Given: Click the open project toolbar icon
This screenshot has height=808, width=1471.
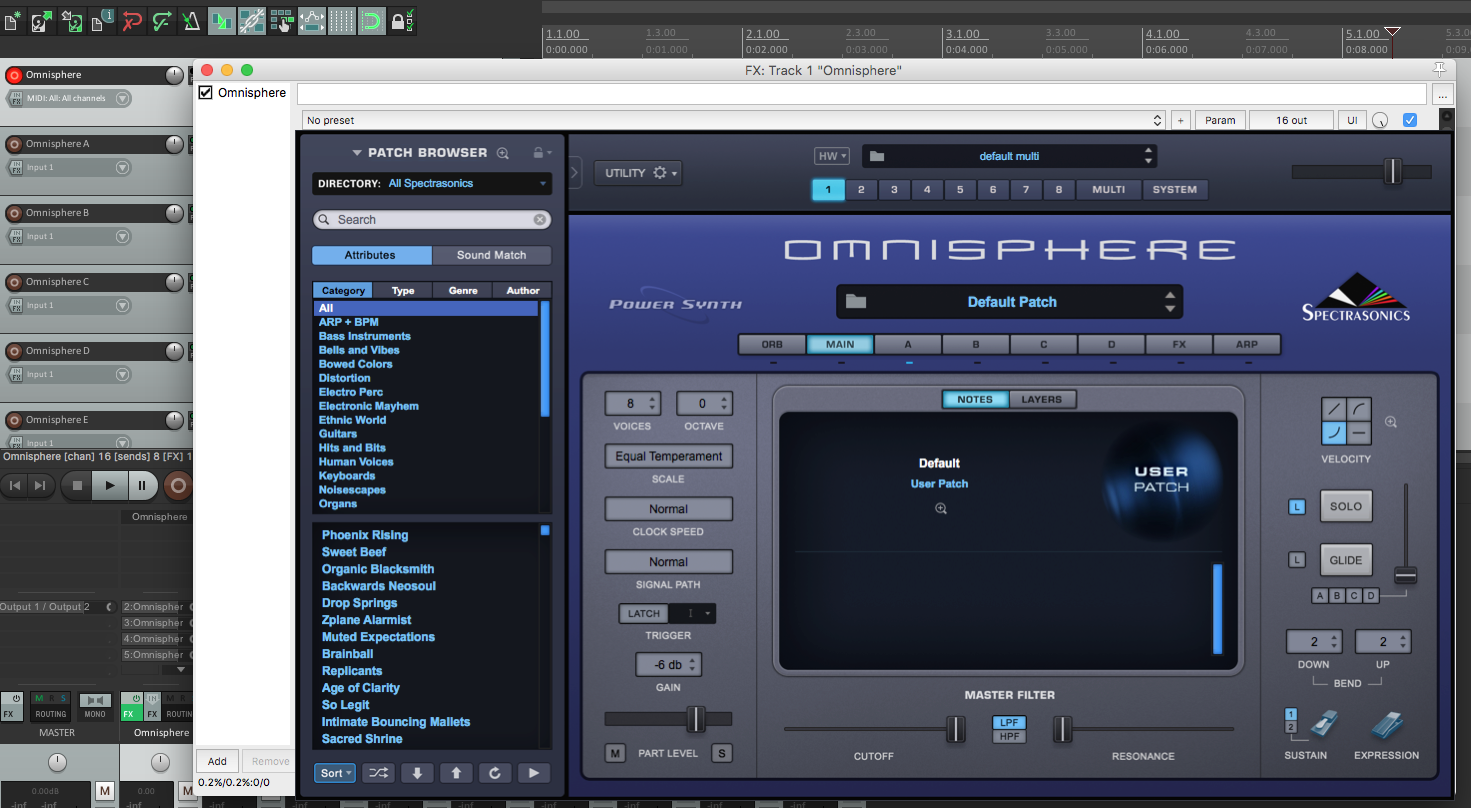Looking at the screenshot, I should click(x=42, y=20).
